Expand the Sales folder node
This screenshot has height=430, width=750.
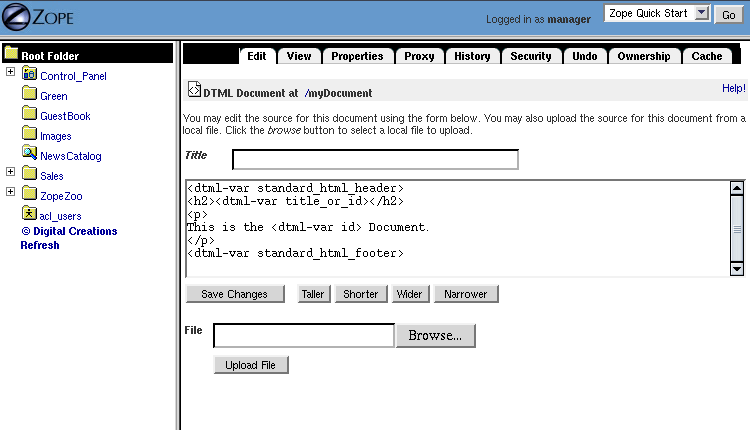pyautogui.click(x=10, y=172)
